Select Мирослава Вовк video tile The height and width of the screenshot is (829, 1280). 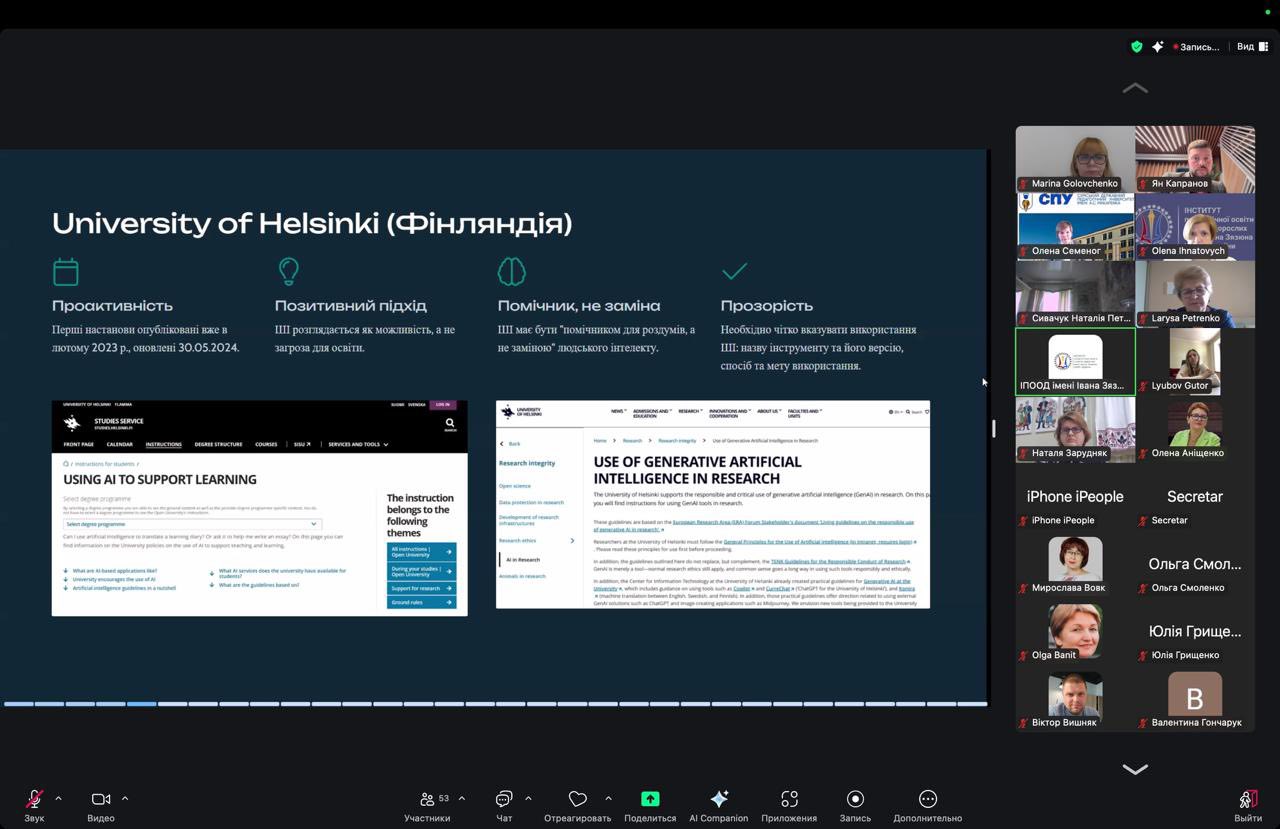pos(1075,563)
